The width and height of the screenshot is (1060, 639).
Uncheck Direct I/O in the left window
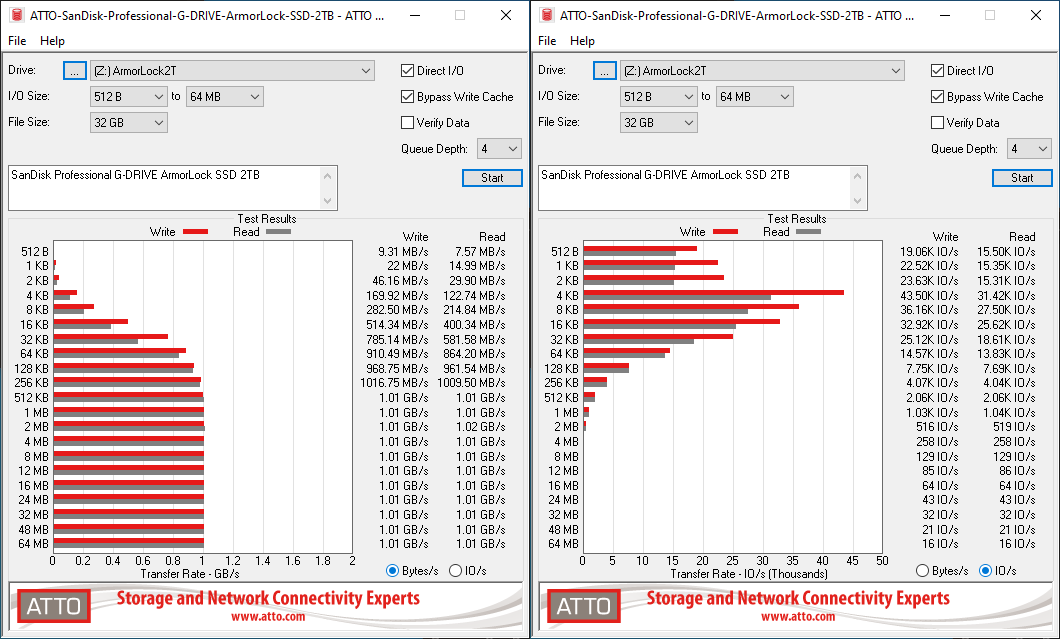[x=408, y=71]
